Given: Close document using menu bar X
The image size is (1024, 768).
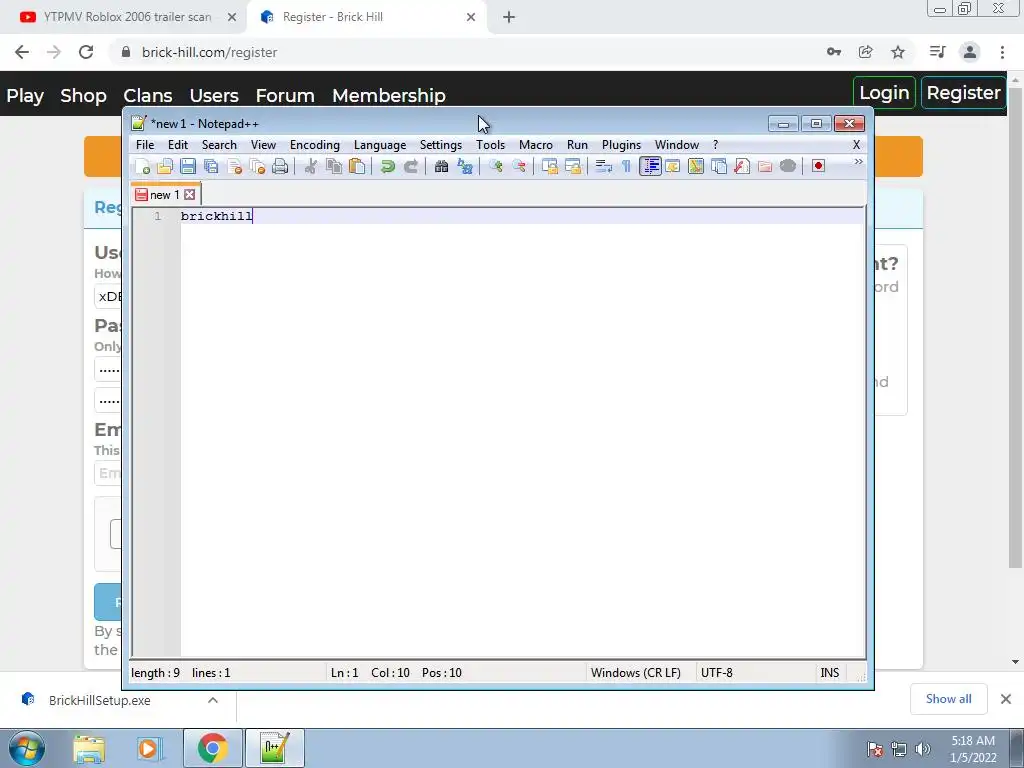Looking at the screenshot, I should [856, 144].
